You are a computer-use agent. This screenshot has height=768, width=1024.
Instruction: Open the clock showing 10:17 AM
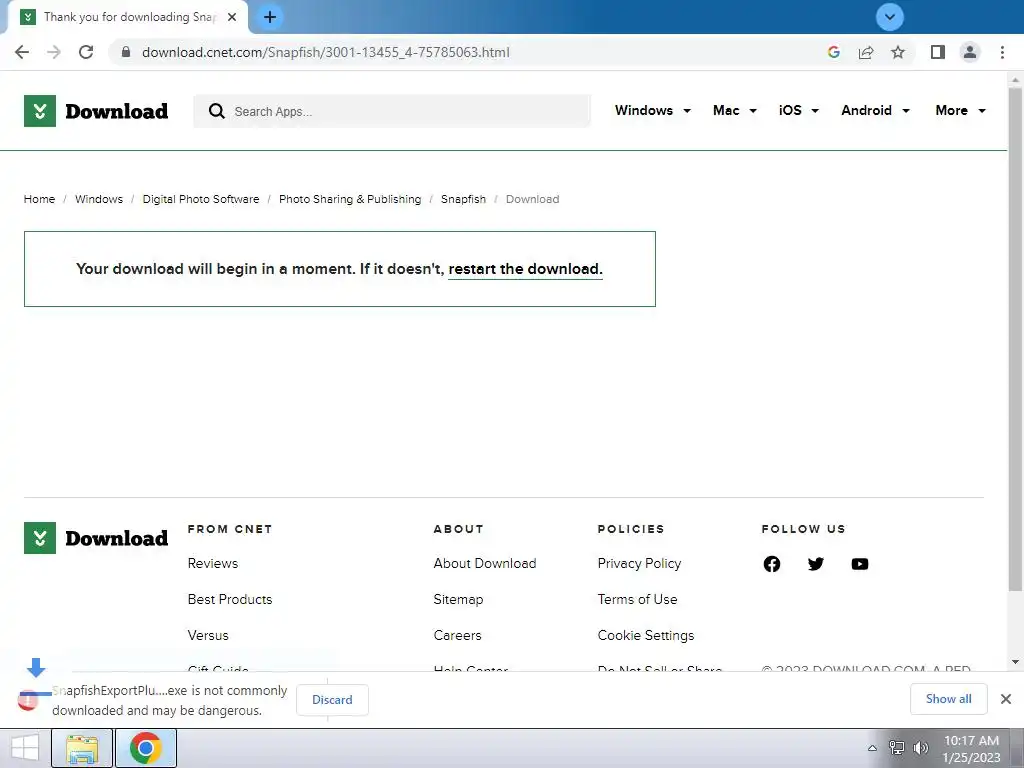[x=971, y=749]
